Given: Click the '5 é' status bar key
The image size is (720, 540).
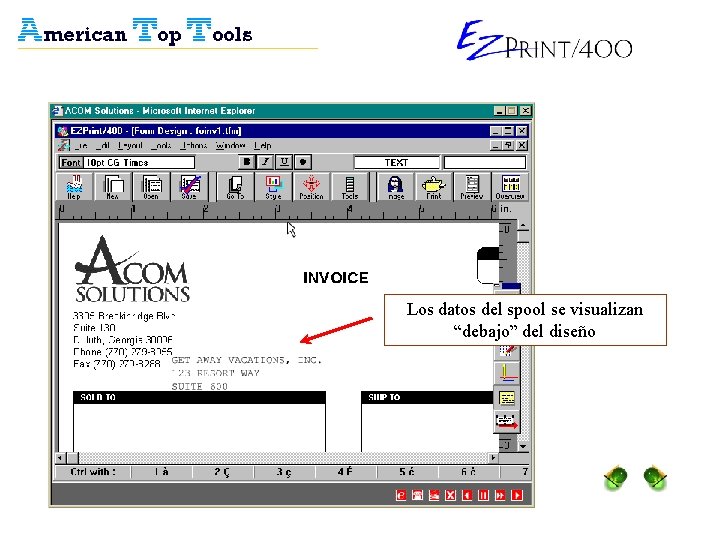Looking at the screenshot, I should click(x=407, y=472).
